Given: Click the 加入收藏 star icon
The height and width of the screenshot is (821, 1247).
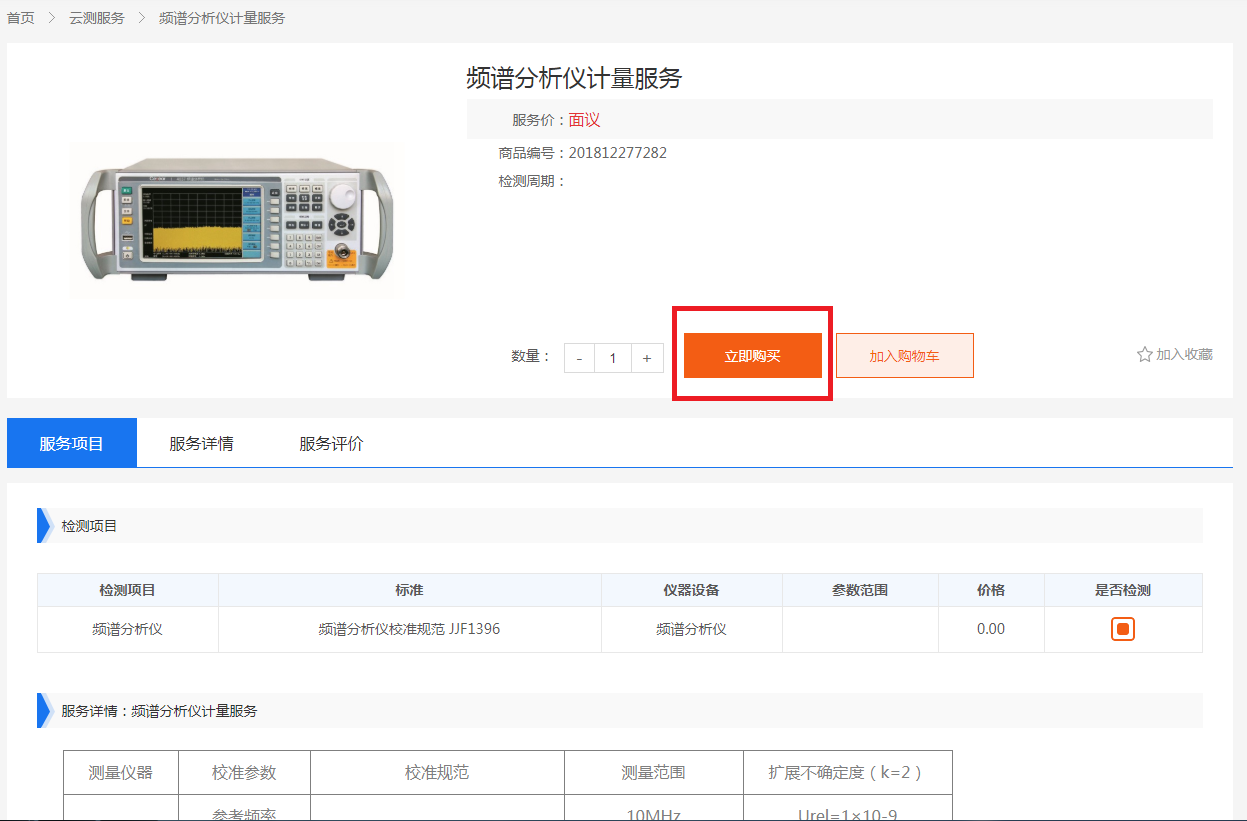Looking at the screenshot, I should 1145,355.
